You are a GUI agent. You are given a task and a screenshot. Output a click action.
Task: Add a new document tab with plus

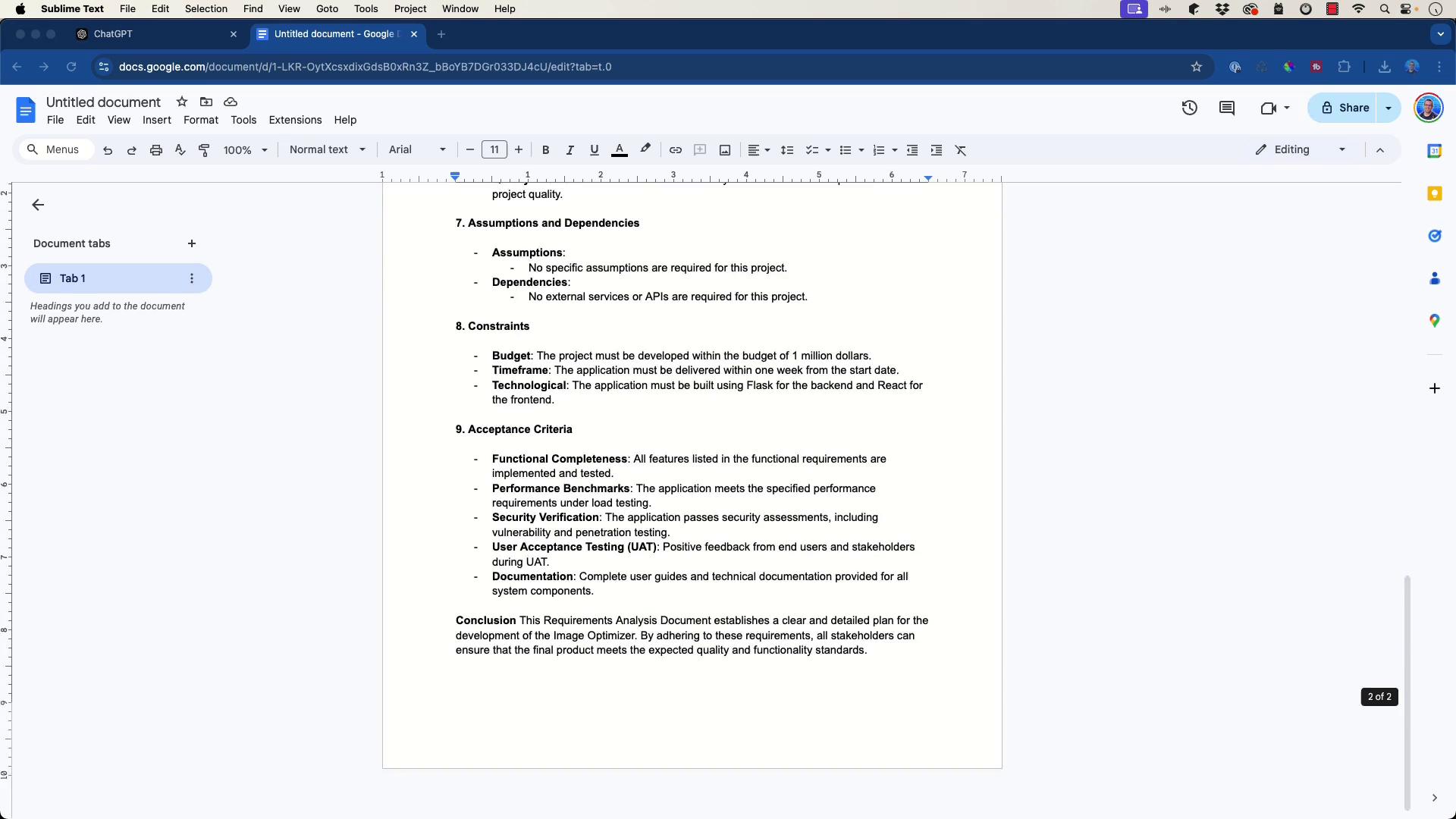tap(192, 244)
